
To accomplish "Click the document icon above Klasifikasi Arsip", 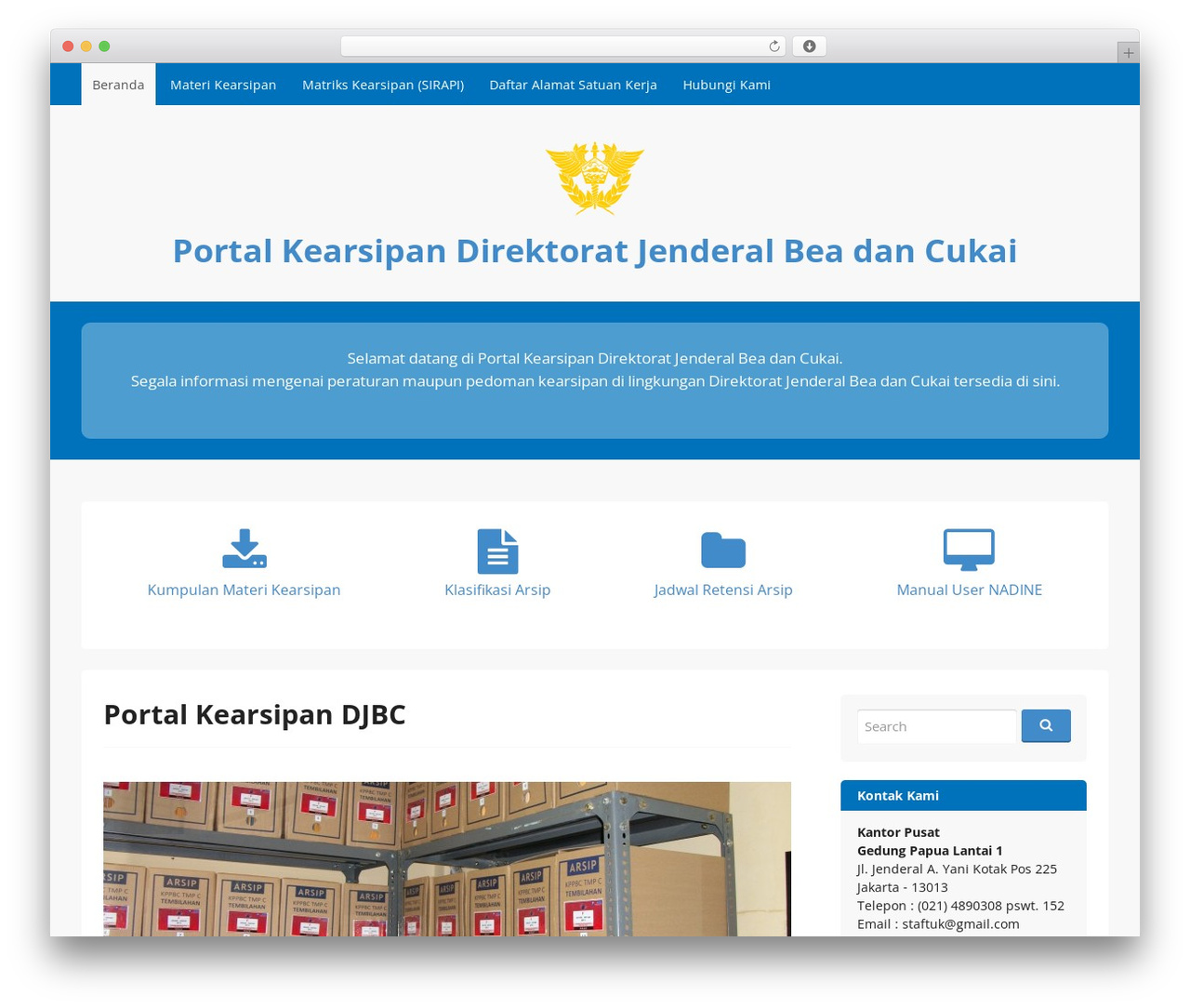I will pyautogui.click(x=497, y=551).
